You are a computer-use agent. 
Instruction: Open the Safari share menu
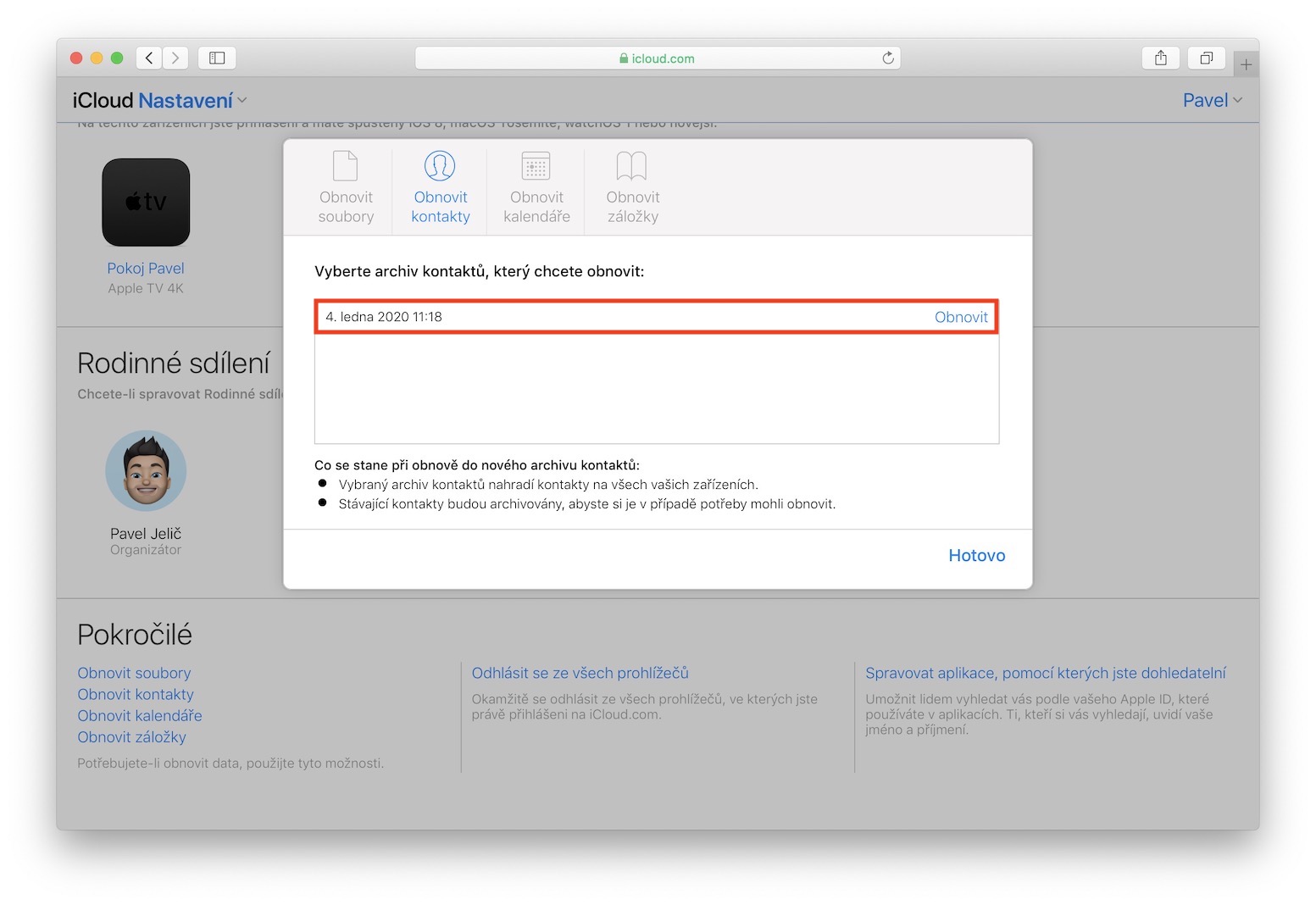tap(1161, 58)
